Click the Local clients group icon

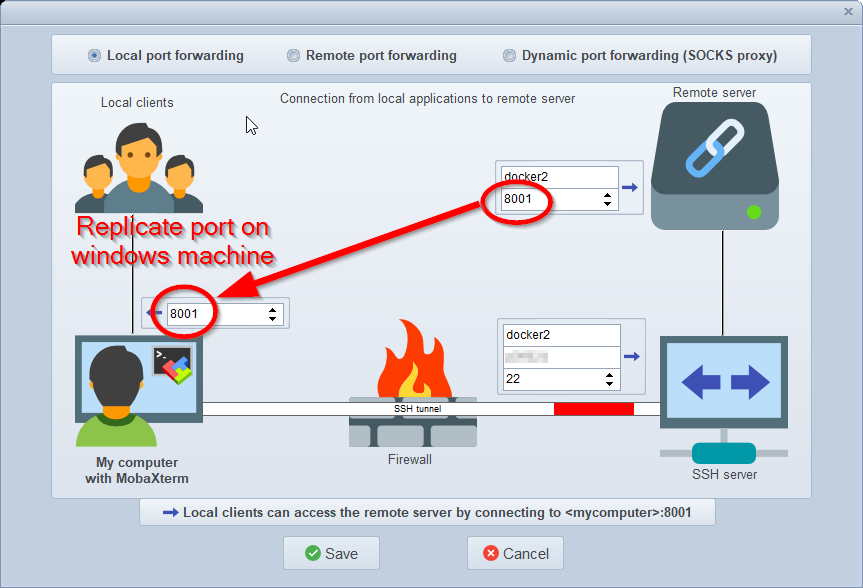pyautogui.click(x=137, y=160)
